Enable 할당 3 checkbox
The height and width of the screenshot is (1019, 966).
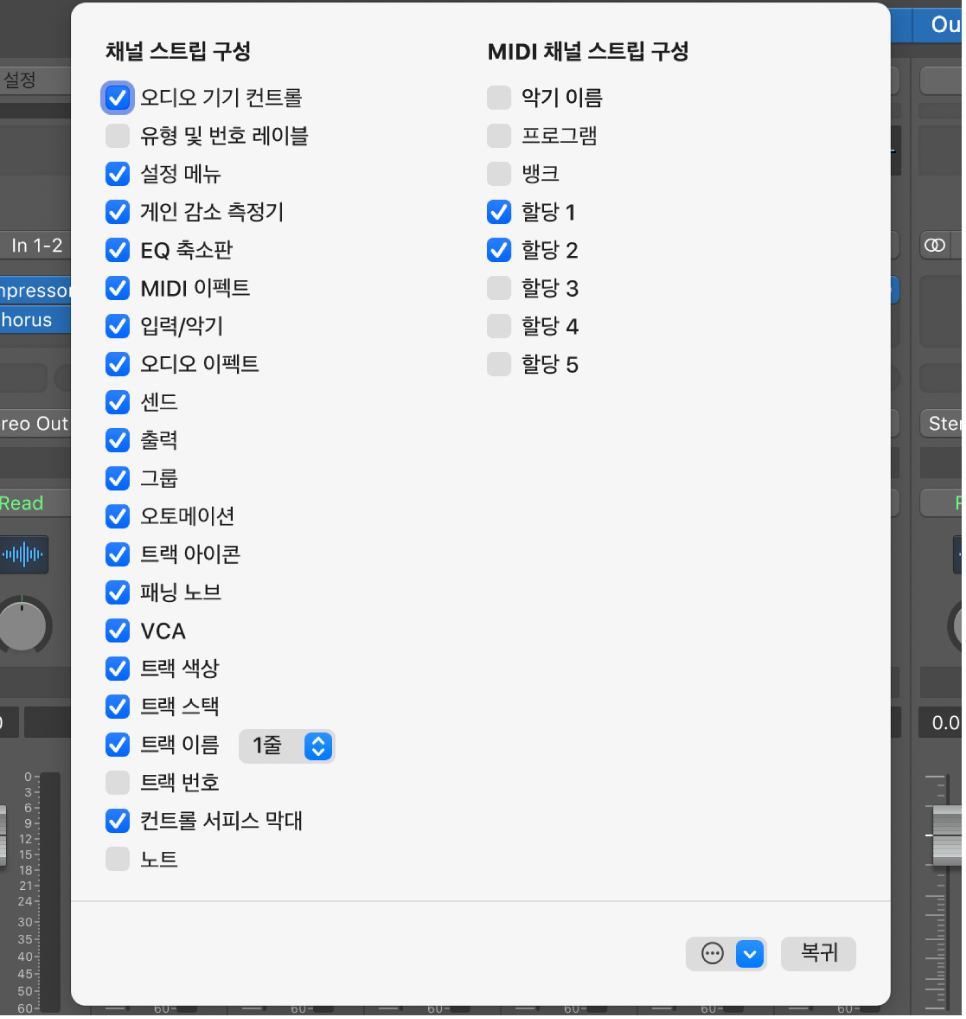499,288
